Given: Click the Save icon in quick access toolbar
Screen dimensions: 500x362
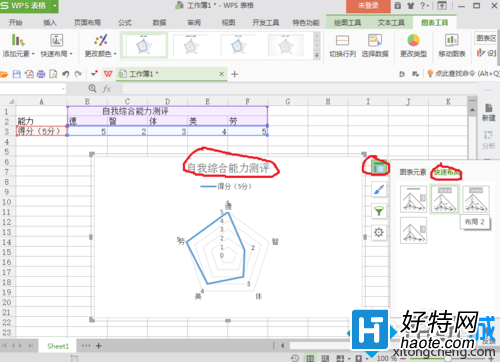Looking at the screenshot, I should point(17,74).
